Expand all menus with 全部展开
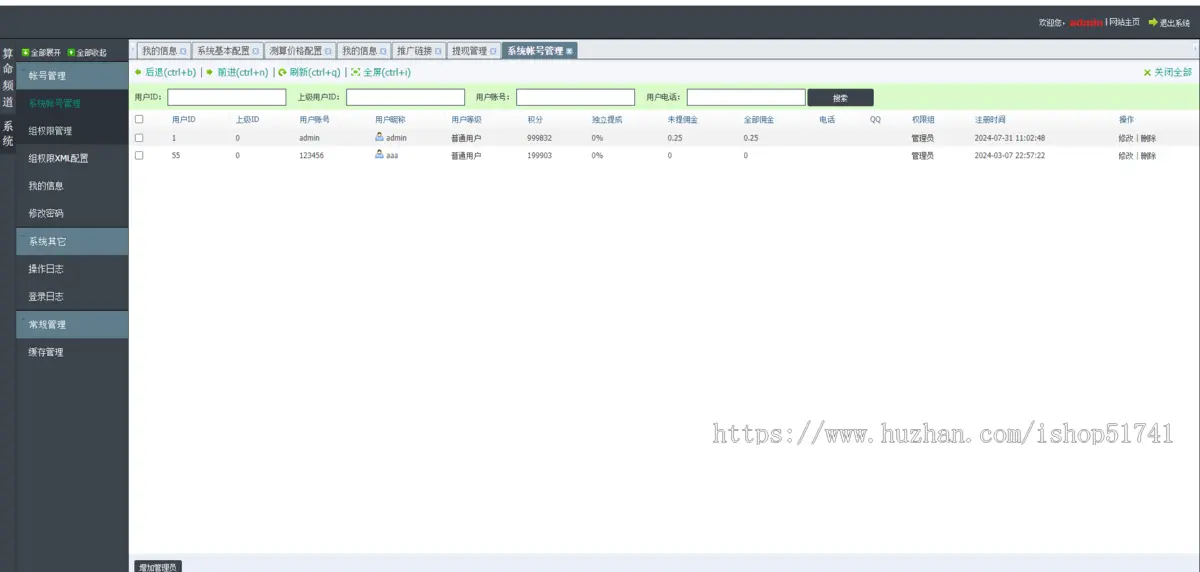This screenshot has width=1200, height=572. (x=42, y=52)
